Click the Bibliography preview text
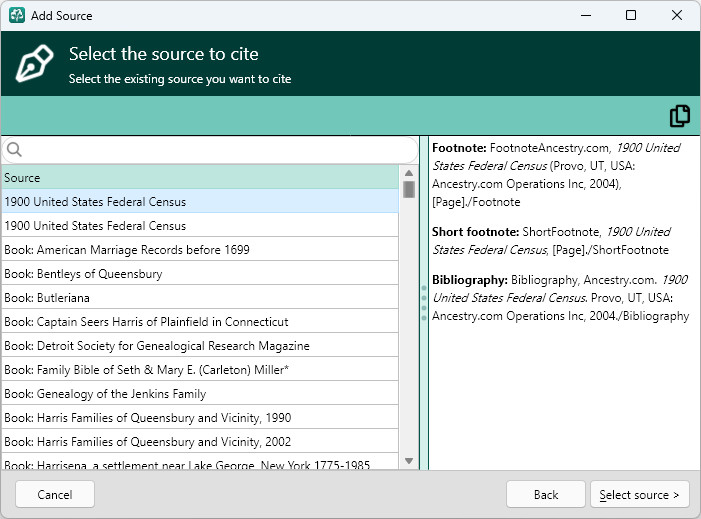The width and height of the screenshot is (701, 519). point(560,298)
